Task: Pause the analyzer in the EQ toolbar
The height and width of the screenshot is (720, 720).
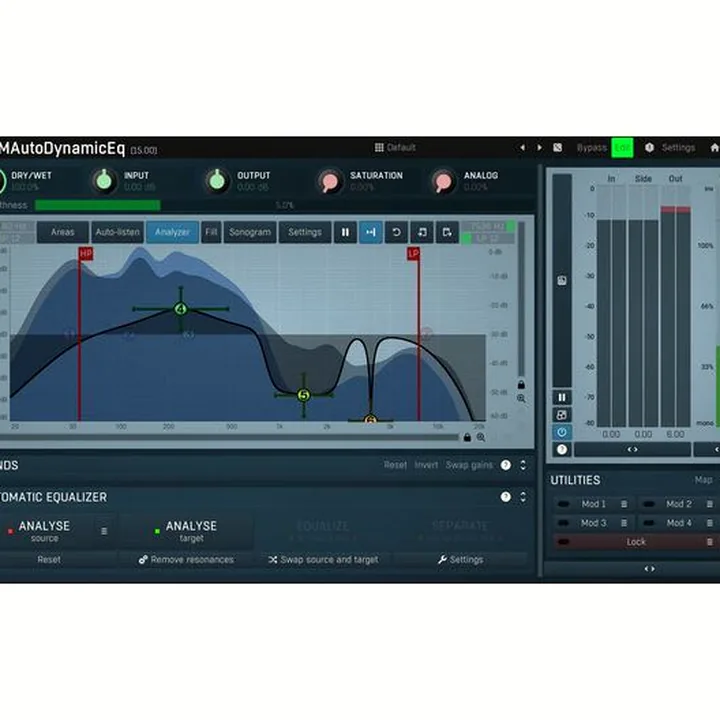Action: coord(345,232)
